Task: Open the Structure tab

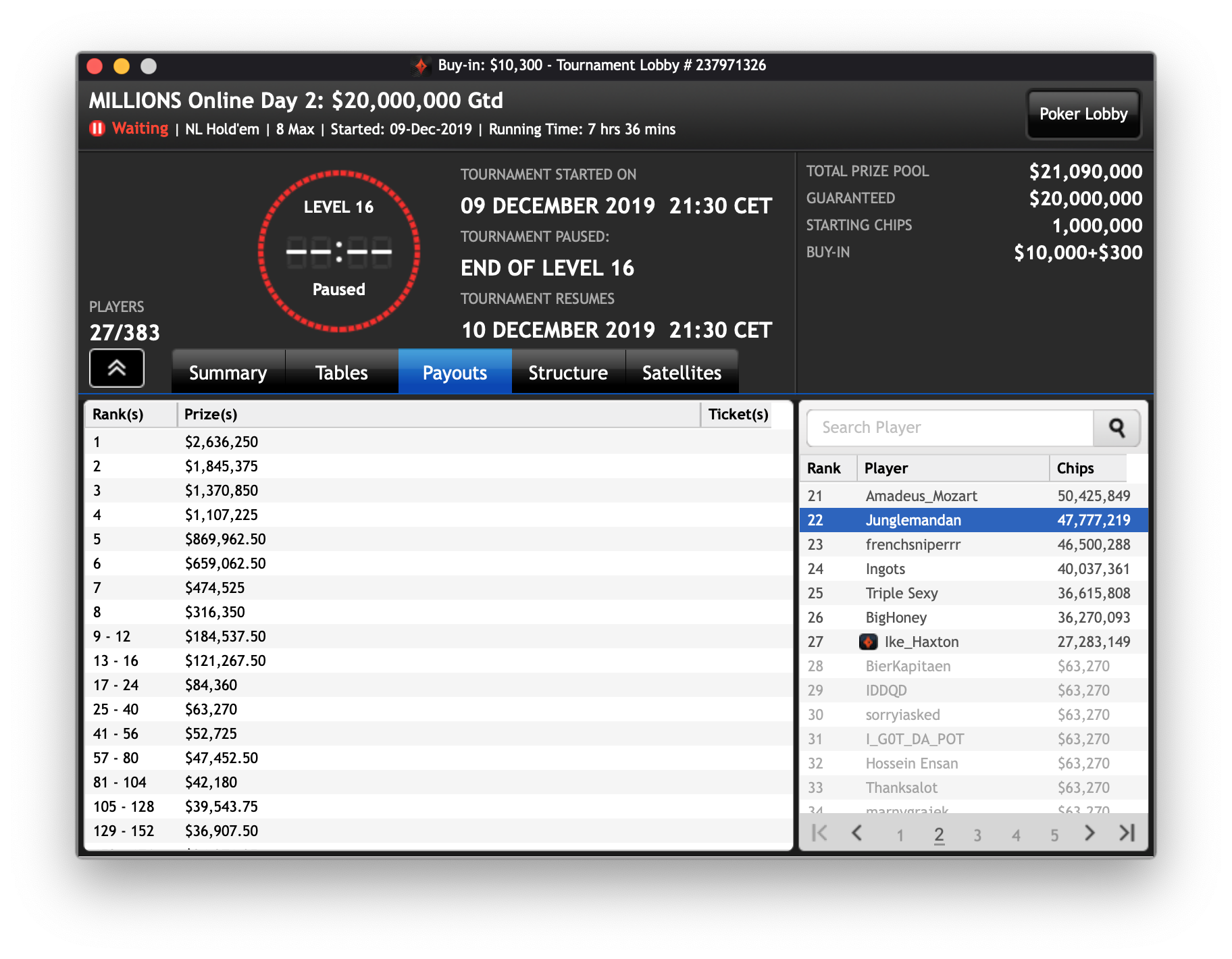Action: point(568,373)
